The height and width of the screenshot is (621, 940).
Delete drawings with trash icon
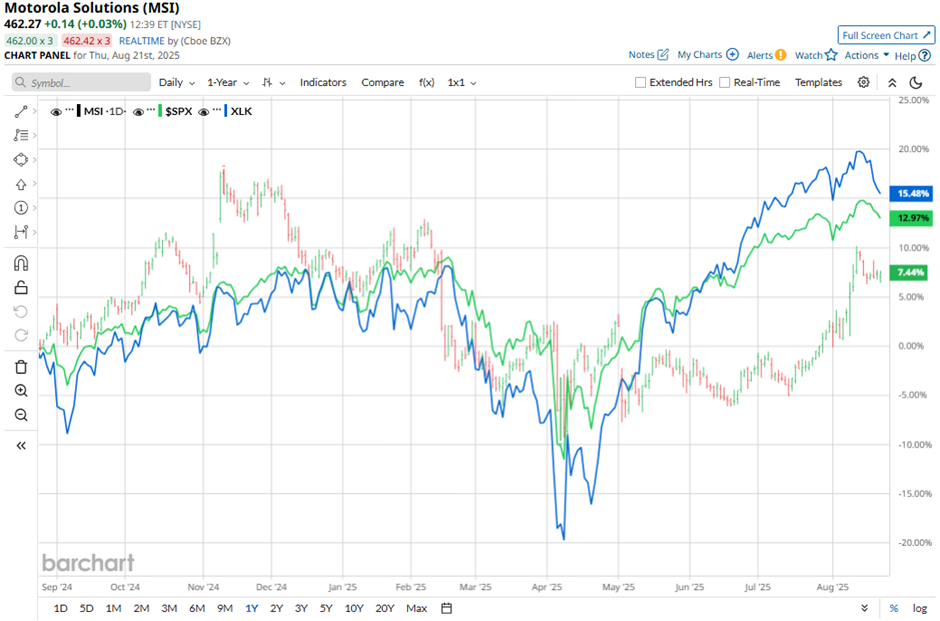[20, 367]
